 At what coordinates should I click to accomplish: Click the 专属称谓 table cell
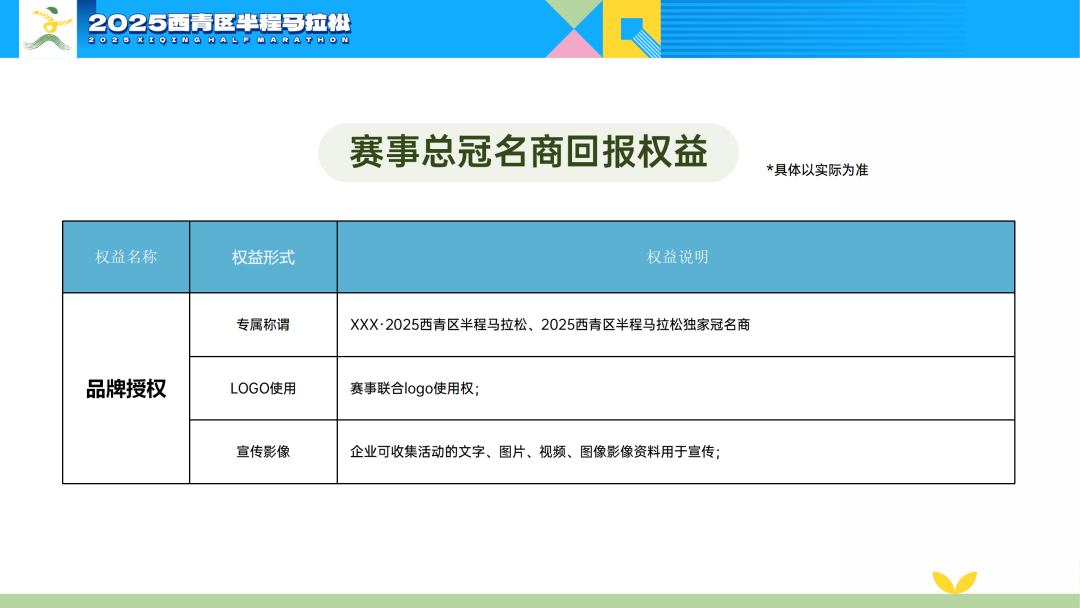point(263,325)
